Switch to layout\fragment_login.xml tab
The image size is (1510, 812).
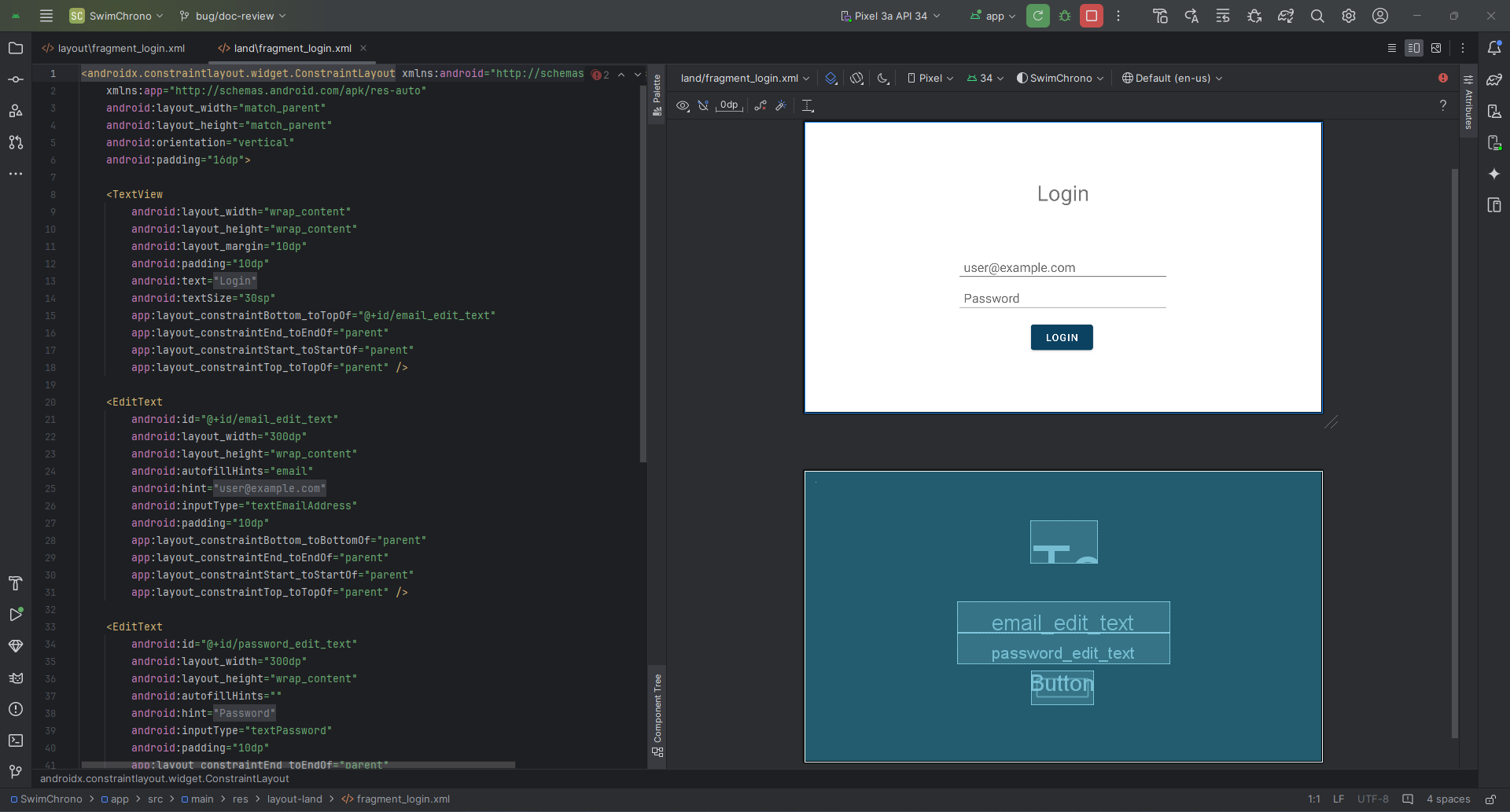pos(114,48)
